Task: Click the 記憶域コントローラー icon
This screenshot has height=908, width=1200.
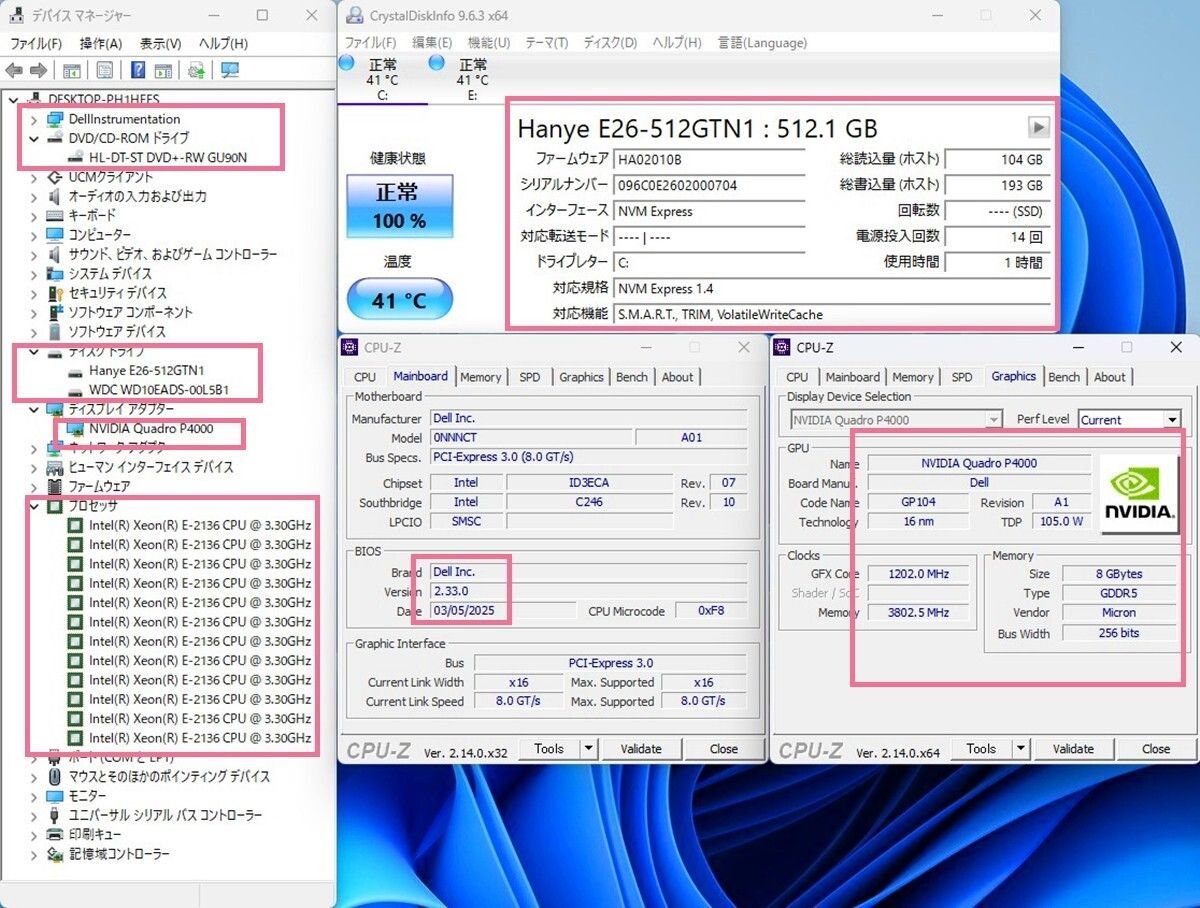Action: (x=56, y=854)
